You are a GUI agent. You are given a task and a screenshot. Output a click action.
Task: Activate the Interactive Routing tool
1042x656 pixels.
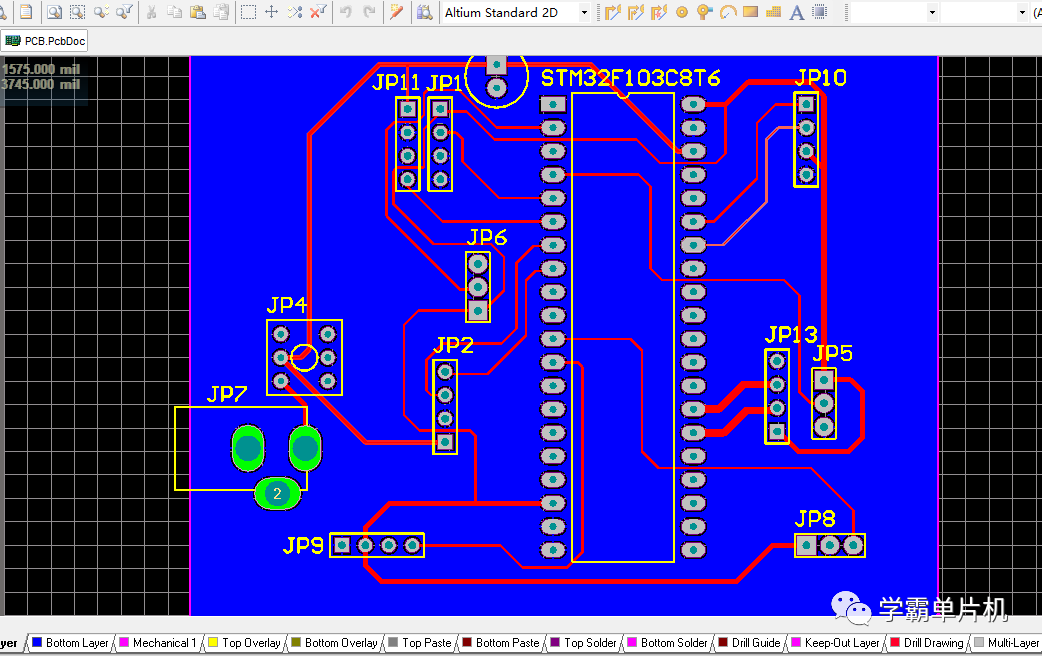click(613, 12)
